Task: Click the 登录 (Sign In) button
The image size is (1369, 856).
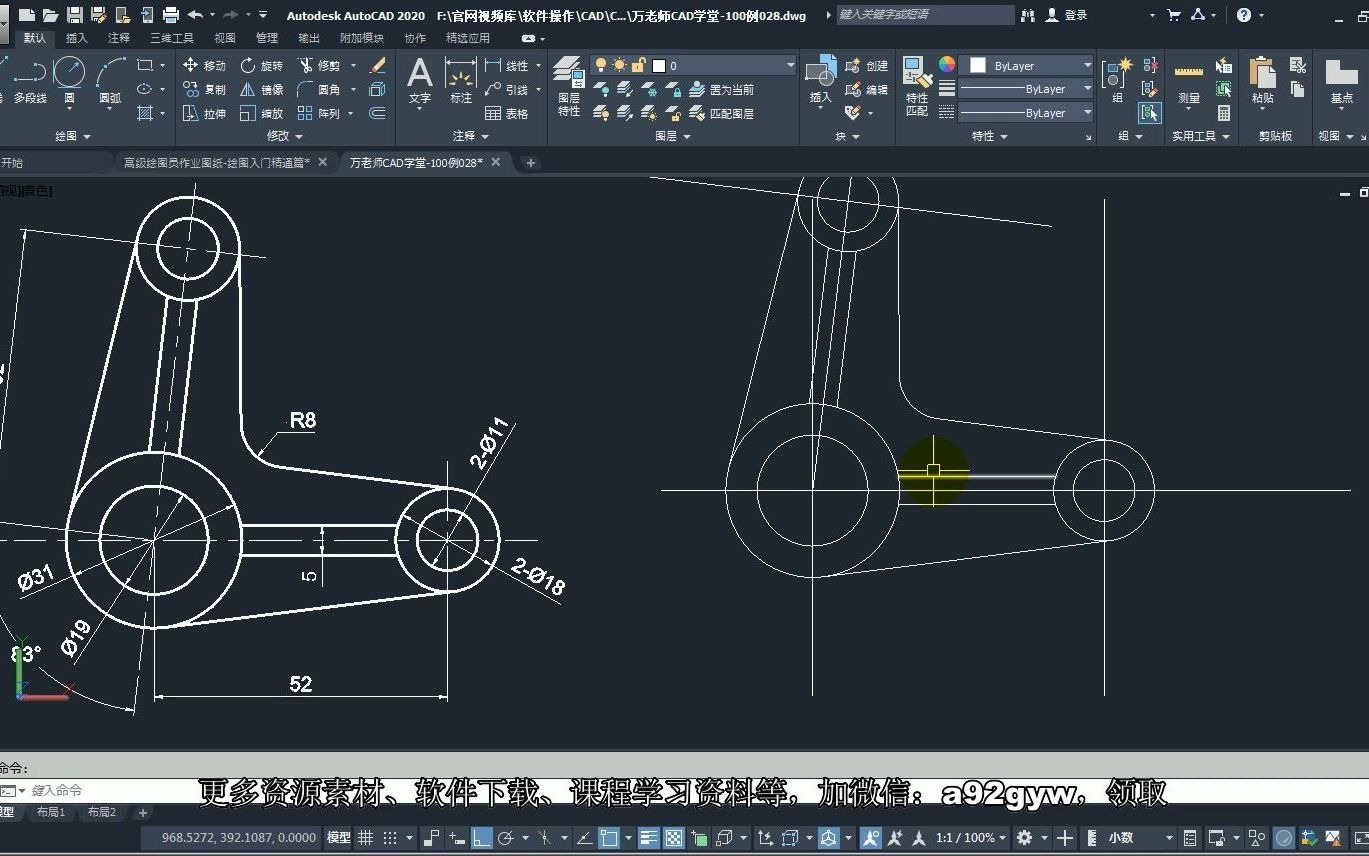Action: click(1067, 15)
